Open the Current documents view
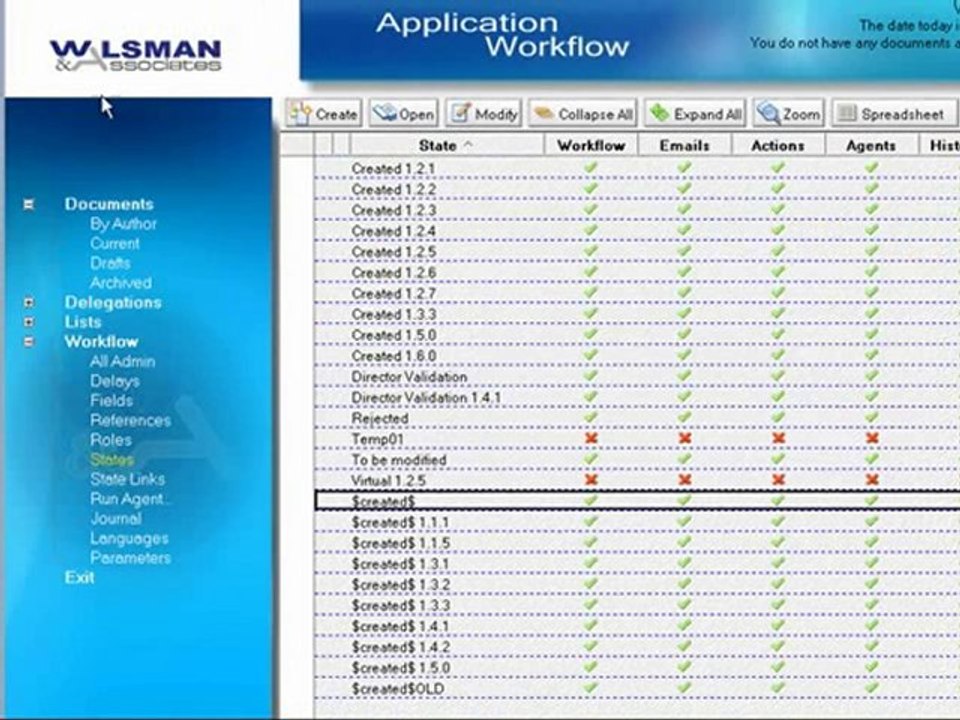Viewport: 960px width, 720px height. [114, 244]
